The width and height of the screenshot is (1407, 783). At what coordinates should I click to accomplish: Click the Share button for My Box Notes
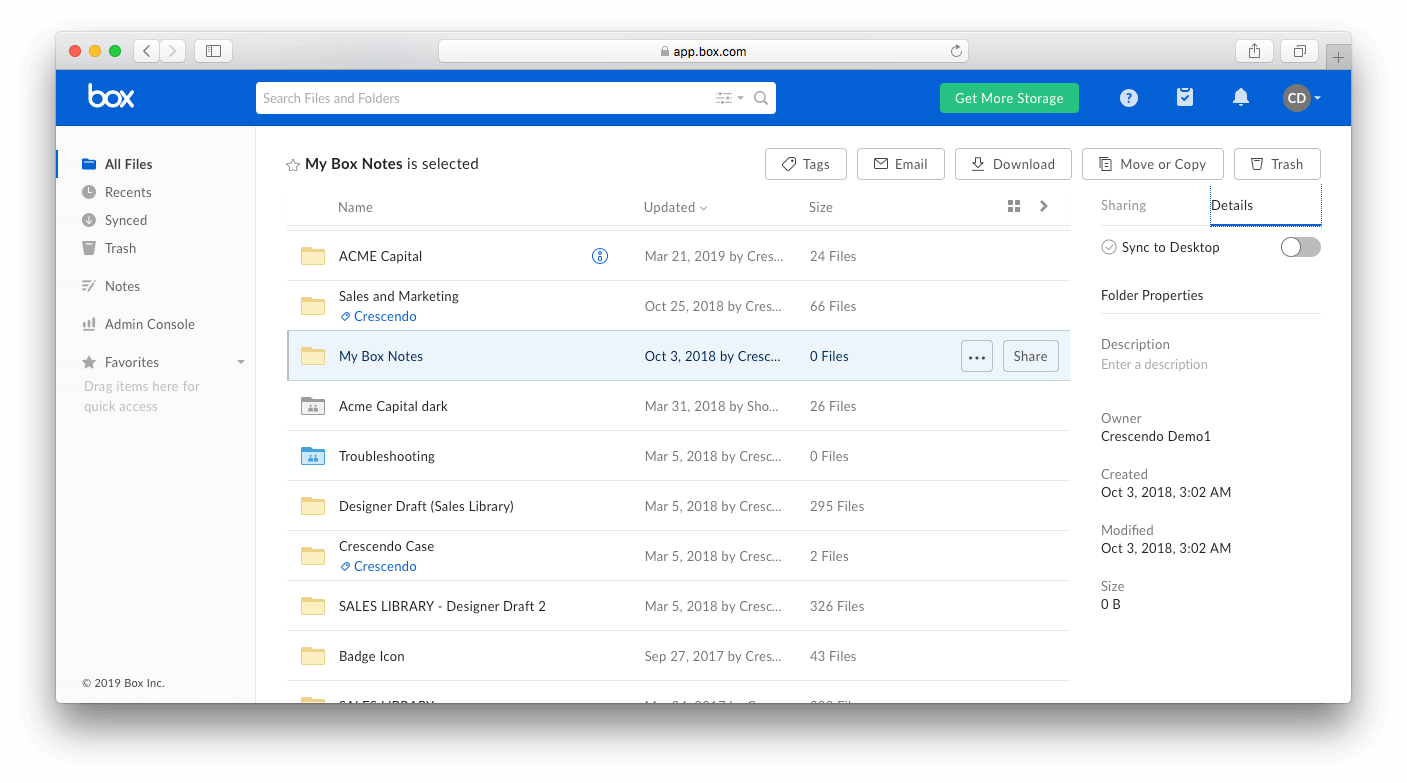click(1030, 356)
